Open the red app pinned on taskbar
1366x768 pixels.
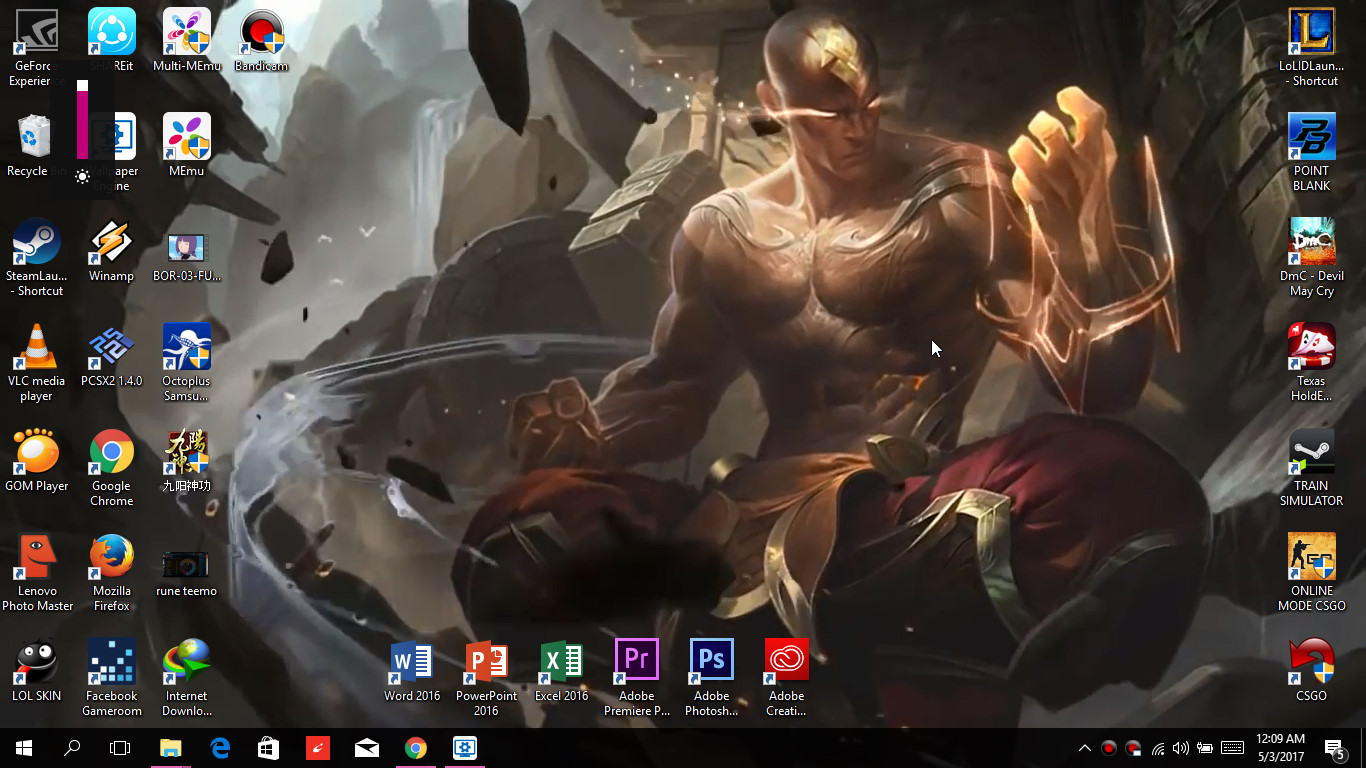tap(318, 748)
